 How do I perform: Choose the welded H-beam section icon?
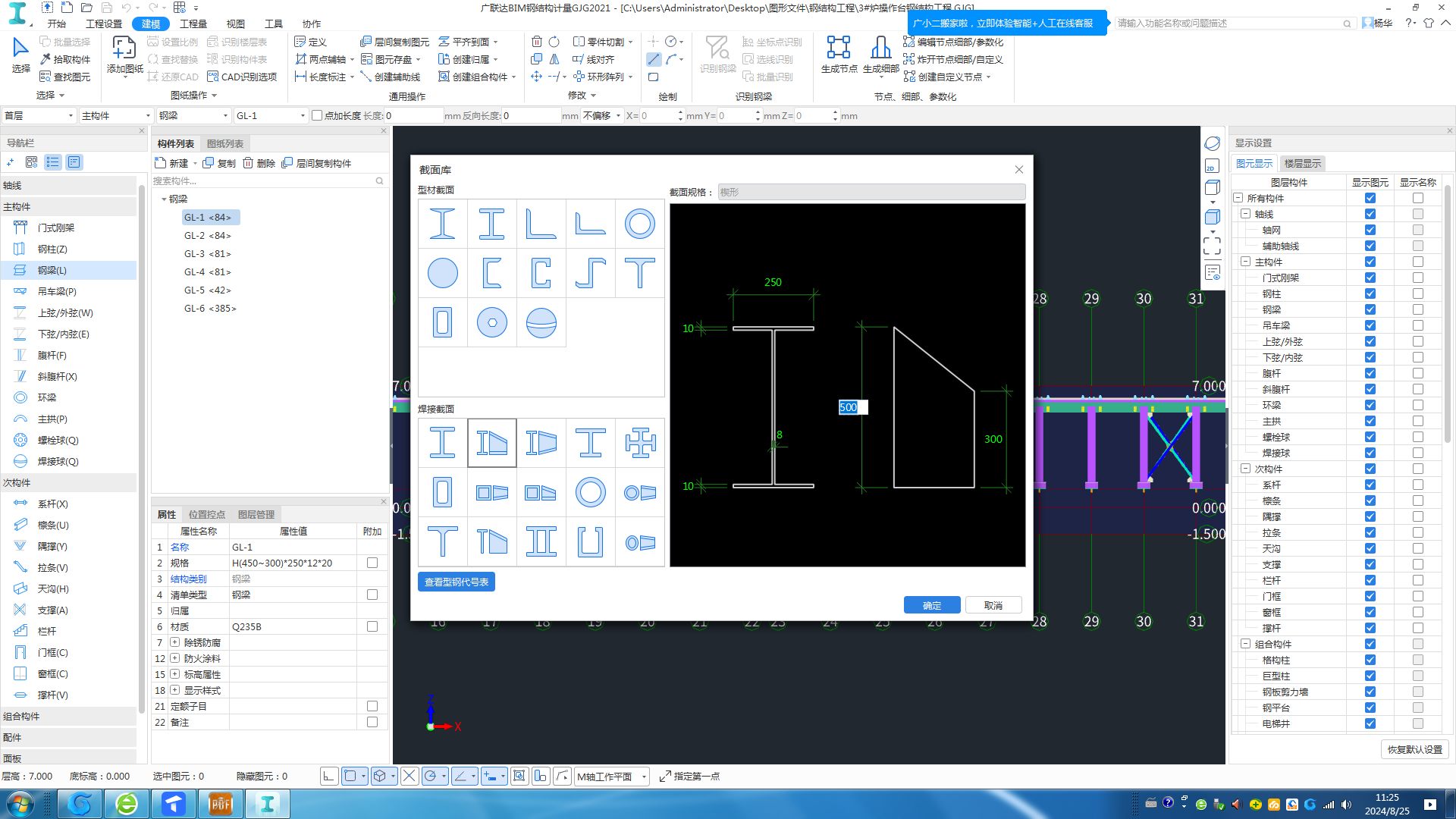pyautogui.click(x=443, y=443)
